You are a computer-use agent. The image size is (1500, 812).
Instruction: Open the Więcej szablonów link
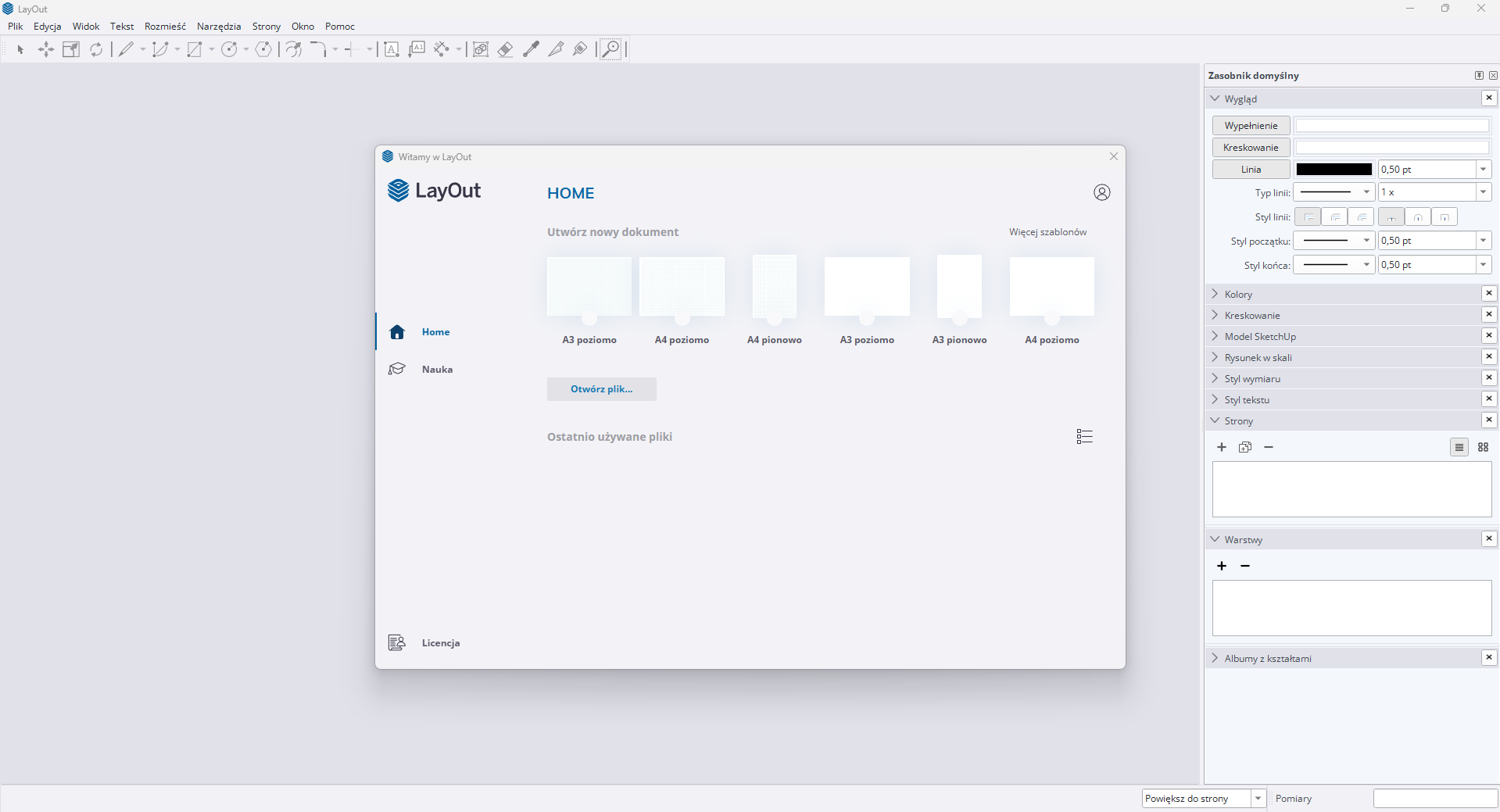pyautogui.click(x=1047, y=232)
